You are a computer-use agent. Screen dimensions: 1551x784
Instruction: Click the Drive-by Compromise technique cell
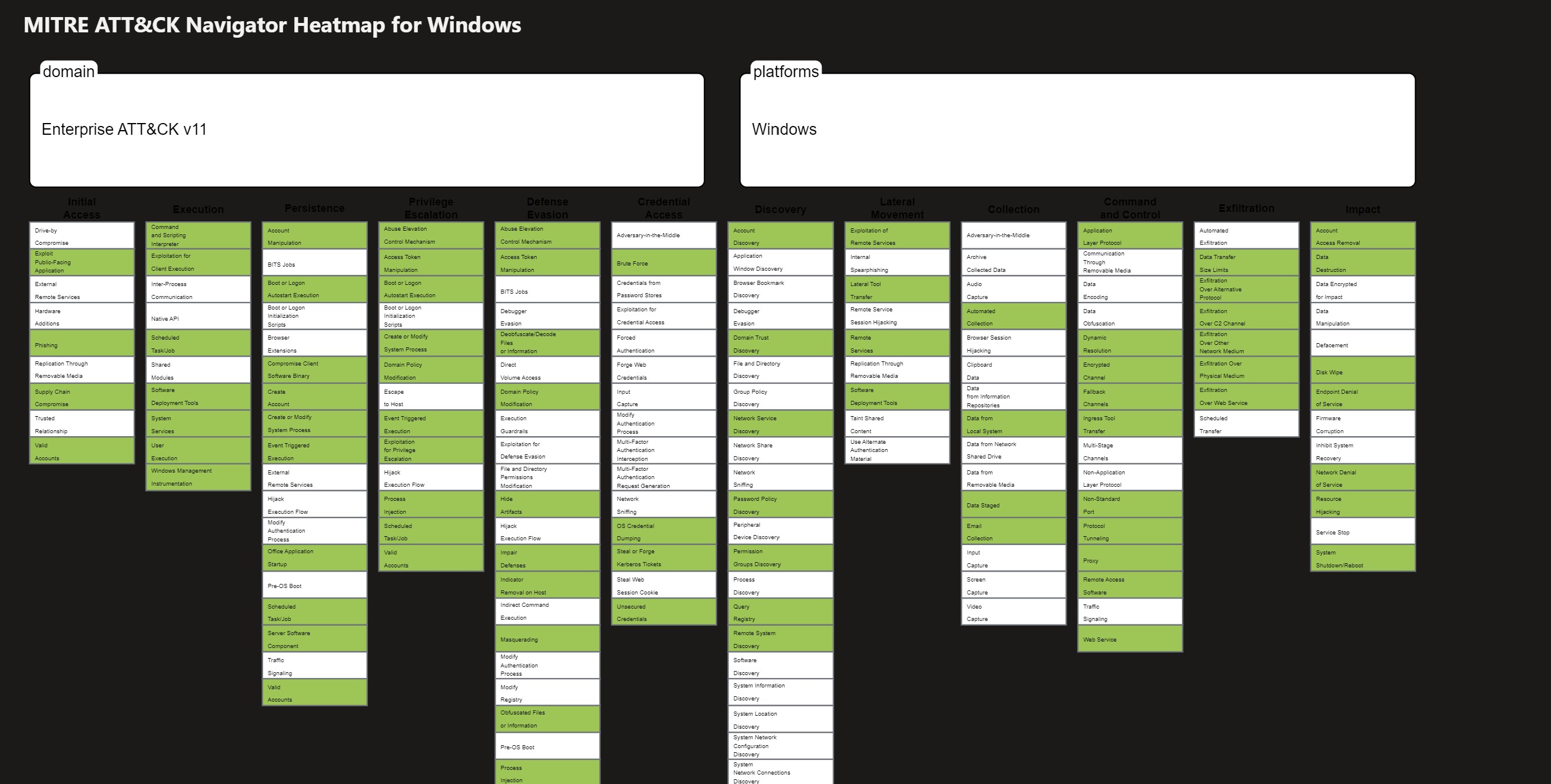pyautogui.click(x=82, y=235)
